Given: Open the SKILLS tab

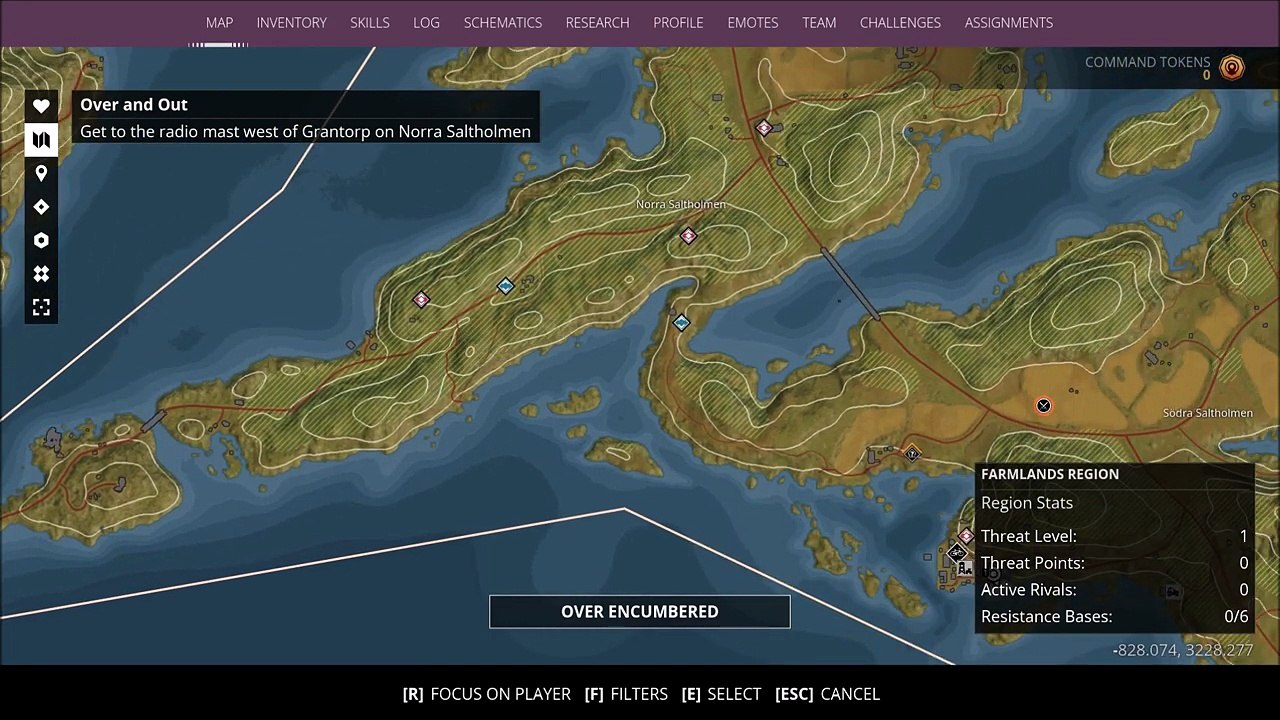Looking at the screenshot, I should click(x=370, y=22).
